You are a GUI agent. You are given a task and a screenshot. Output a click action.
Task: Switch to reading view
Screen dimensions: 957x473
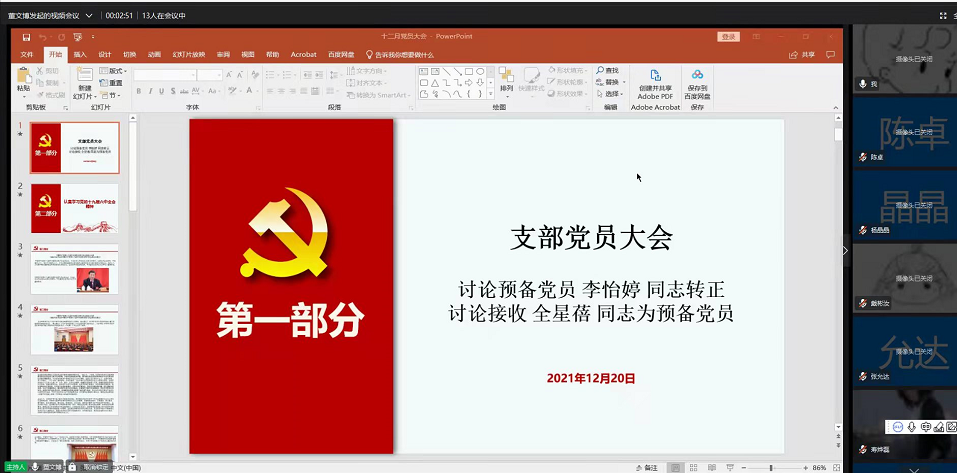coord(710,468)
